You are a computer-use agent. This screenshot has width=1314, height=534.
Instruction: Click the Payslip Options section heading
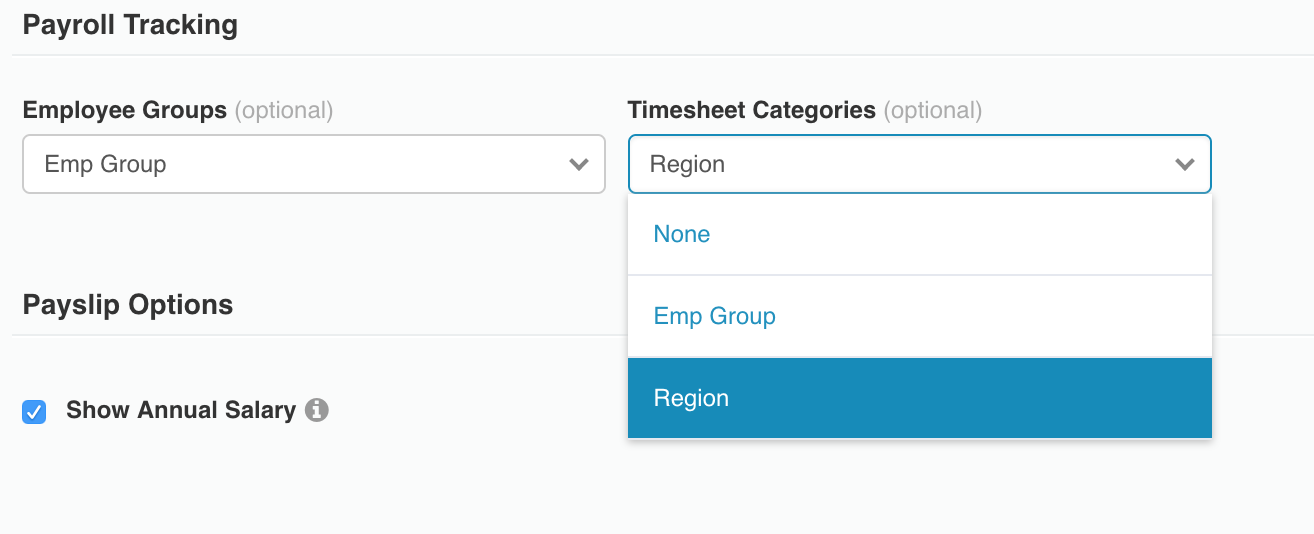click(x=128, y=305)
